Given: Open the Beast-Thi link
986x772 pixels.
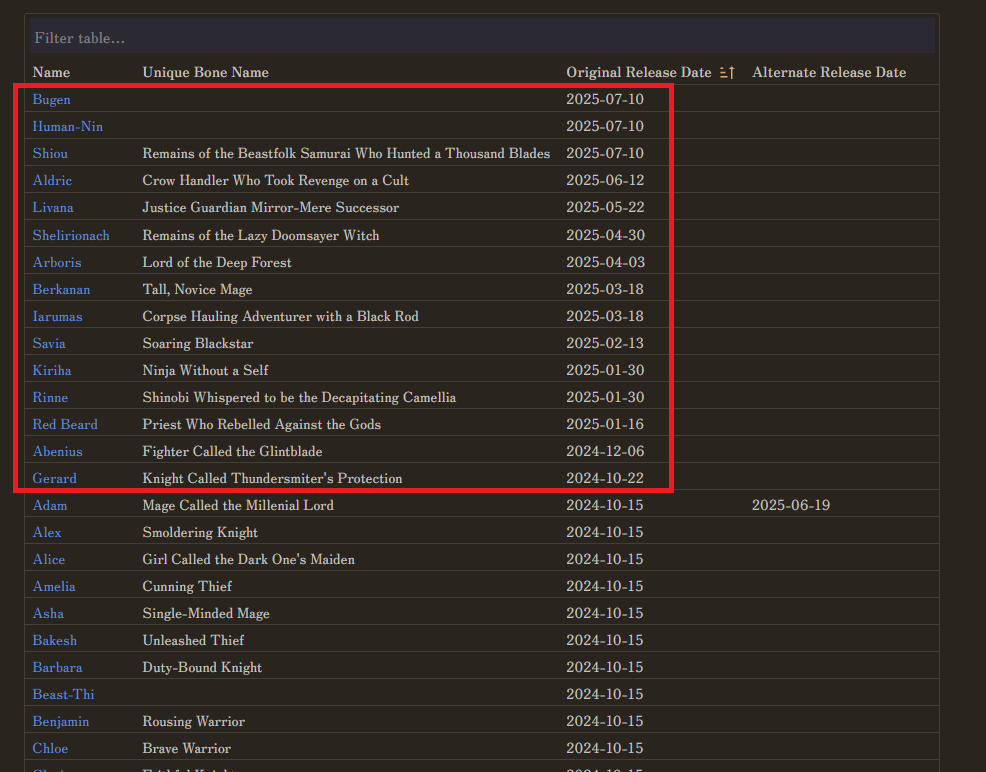Looking at the screenshot, I should point(64,695).
